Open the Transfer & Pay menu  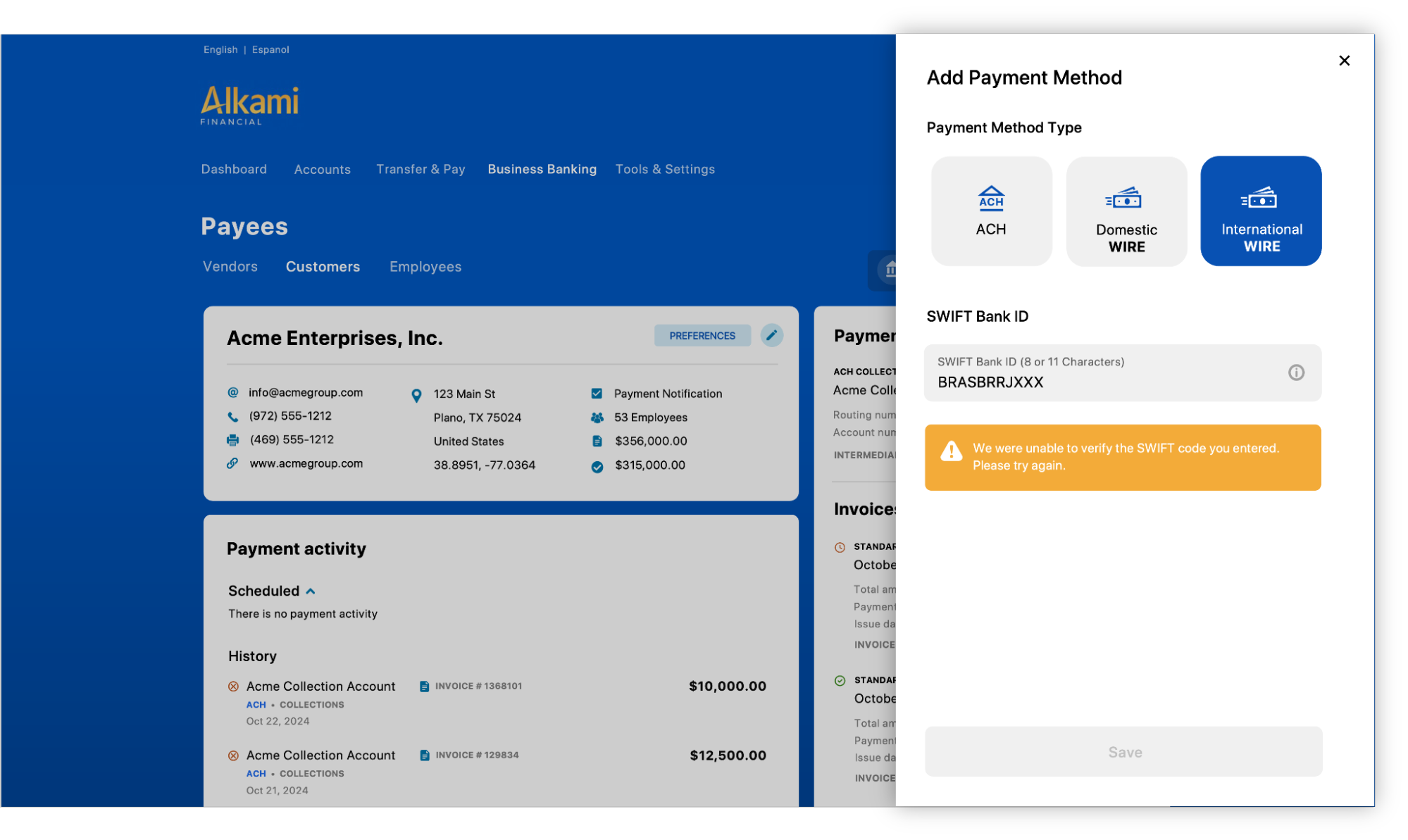click(x=420, y=169)
